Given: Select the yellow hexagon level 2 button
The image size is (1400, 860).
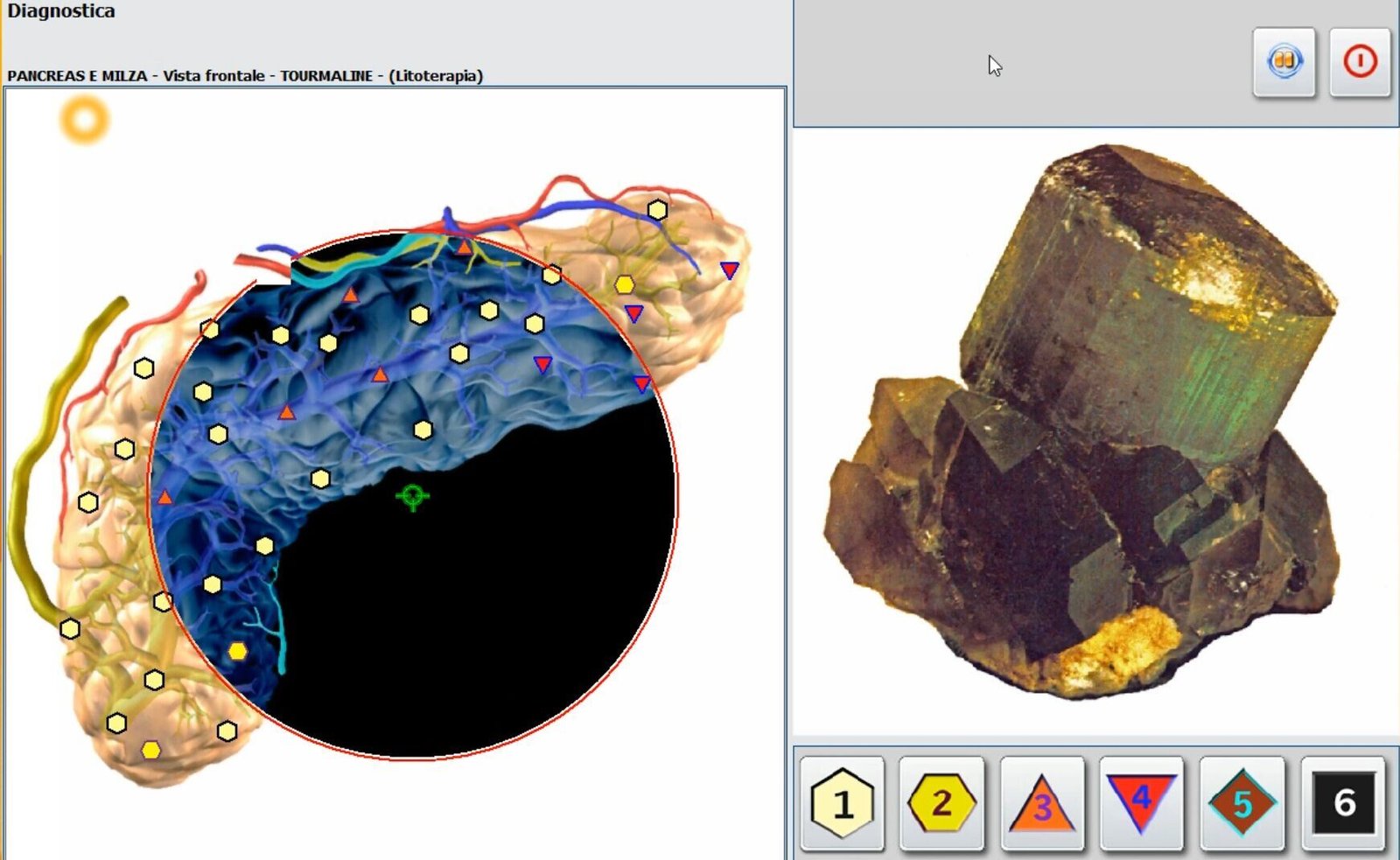Looking at the screenshot, I should [941, 803].
